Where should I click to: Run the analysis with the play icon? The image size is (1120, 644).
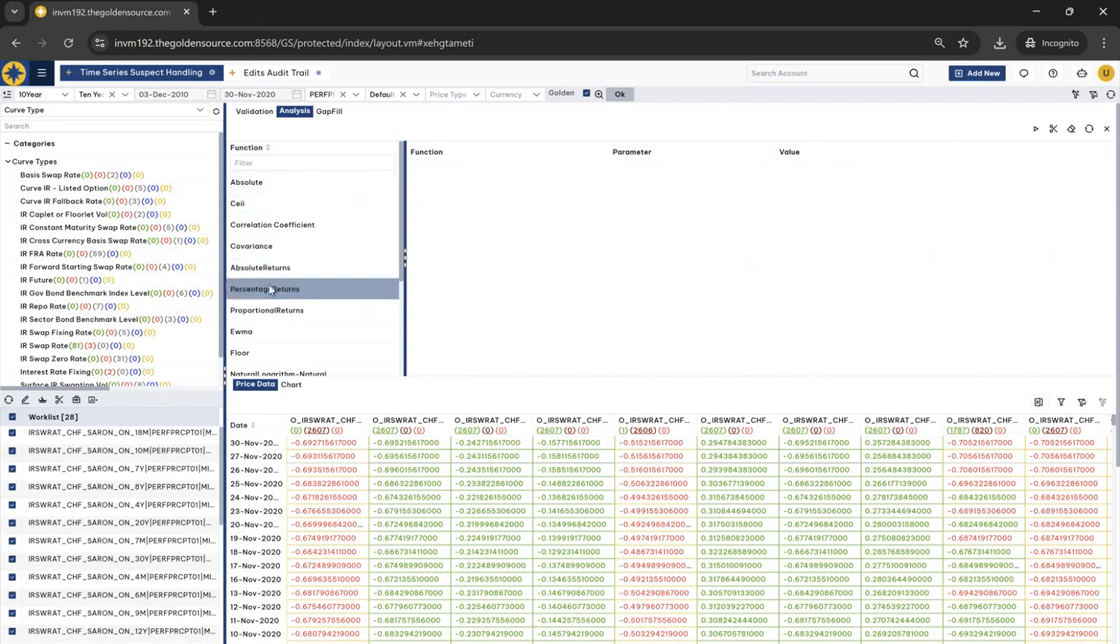1036,129
